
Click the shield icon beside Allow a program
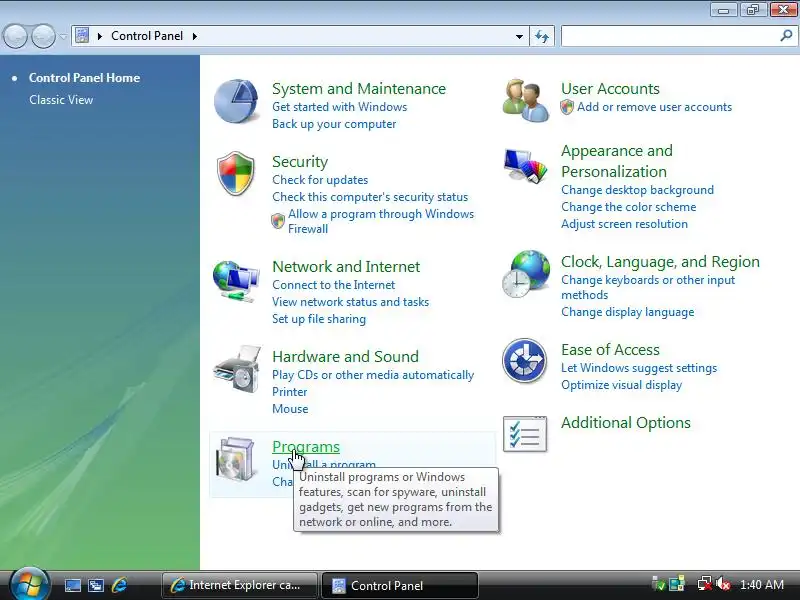[278, 221]
